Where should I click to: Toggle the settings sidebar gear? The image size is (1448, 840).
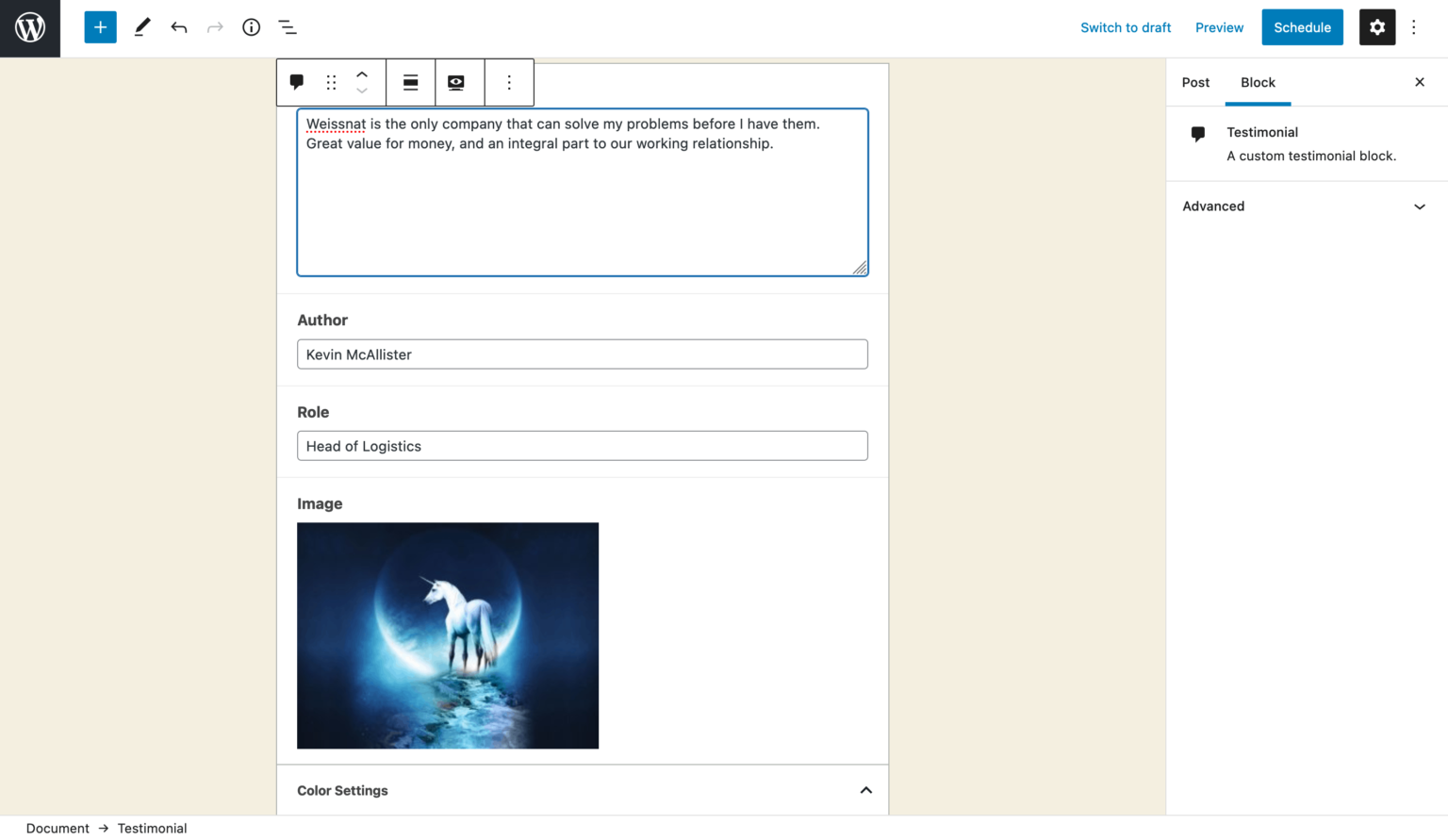click(x=1376, y=27)
